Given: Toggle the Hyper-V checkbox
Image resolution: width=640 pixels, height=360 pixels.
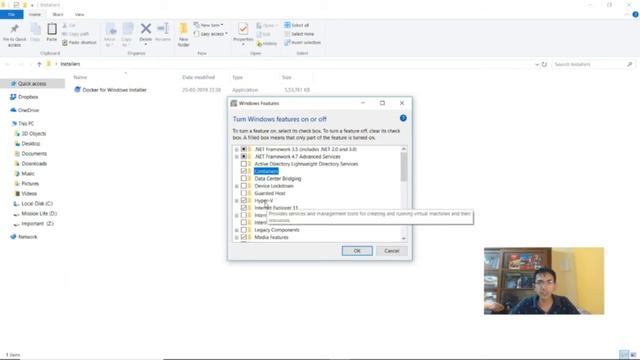Looking at the screenshot, I should pos(244,200).
